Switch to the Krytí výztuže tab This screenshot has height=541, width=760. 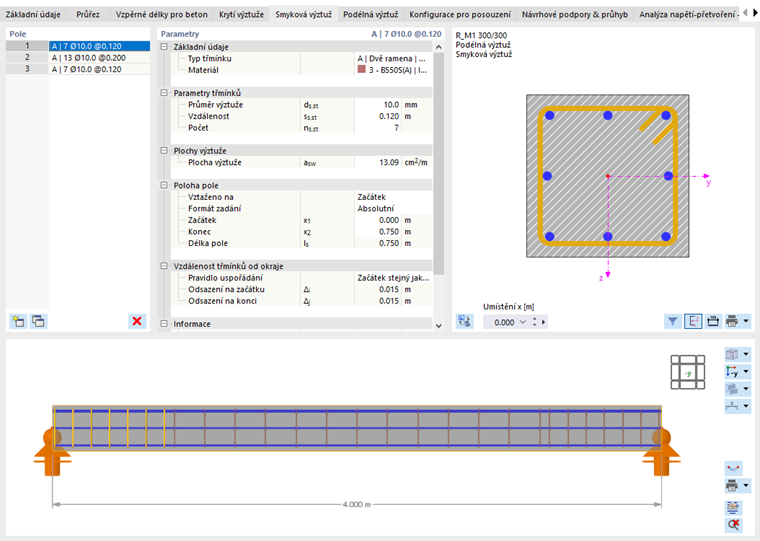tap(241, 14)
